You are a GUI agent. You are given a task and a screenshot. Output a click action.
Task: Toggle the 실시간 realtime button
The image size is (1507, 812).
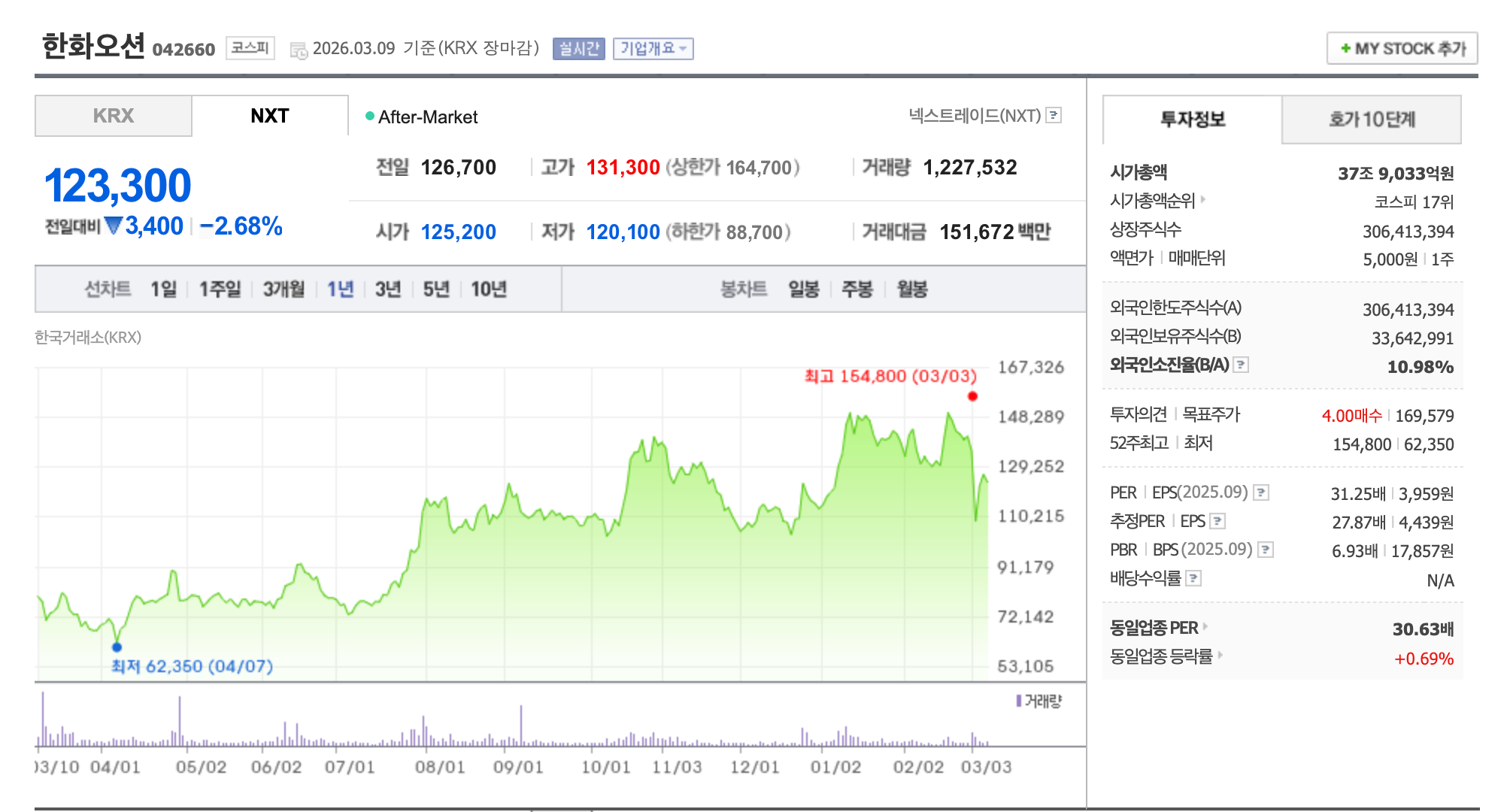[x=578, y=49]
